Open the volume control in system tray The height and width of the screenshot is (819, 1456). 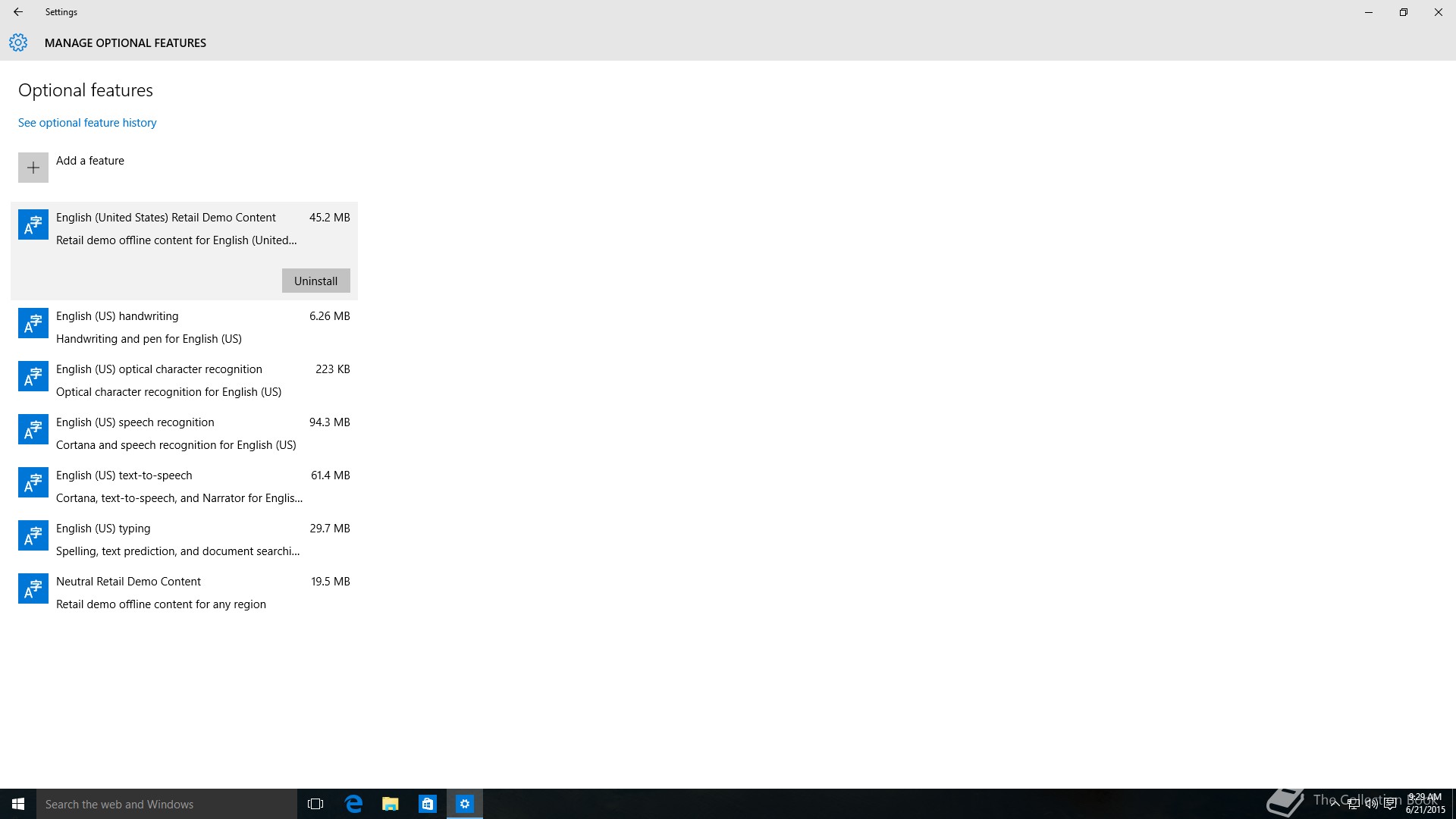click(1372, 805)
